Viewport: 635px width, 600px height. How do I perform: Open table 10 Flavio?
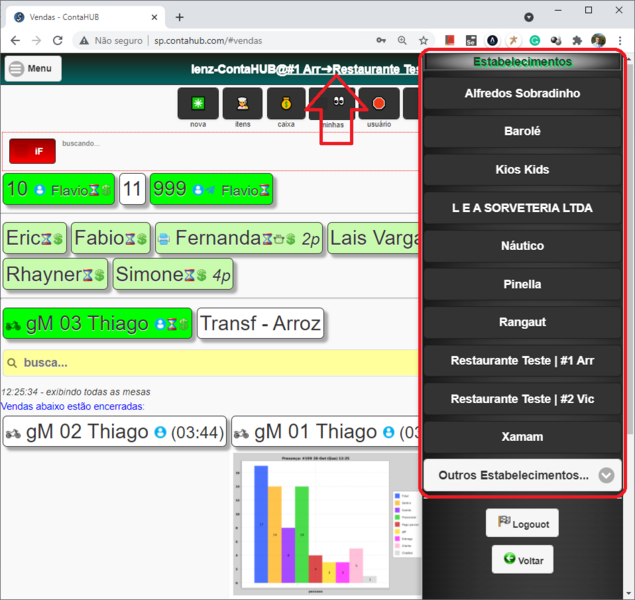click(x=59, y=189)
